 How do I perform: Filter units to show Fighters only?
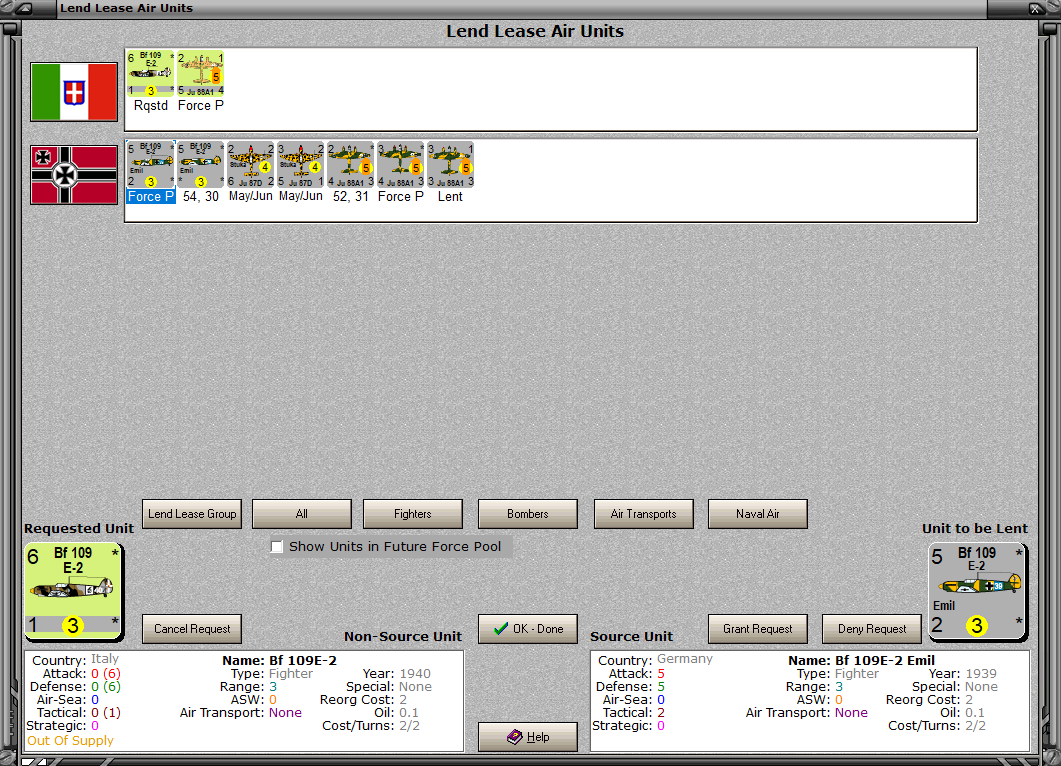pos(412,514)
